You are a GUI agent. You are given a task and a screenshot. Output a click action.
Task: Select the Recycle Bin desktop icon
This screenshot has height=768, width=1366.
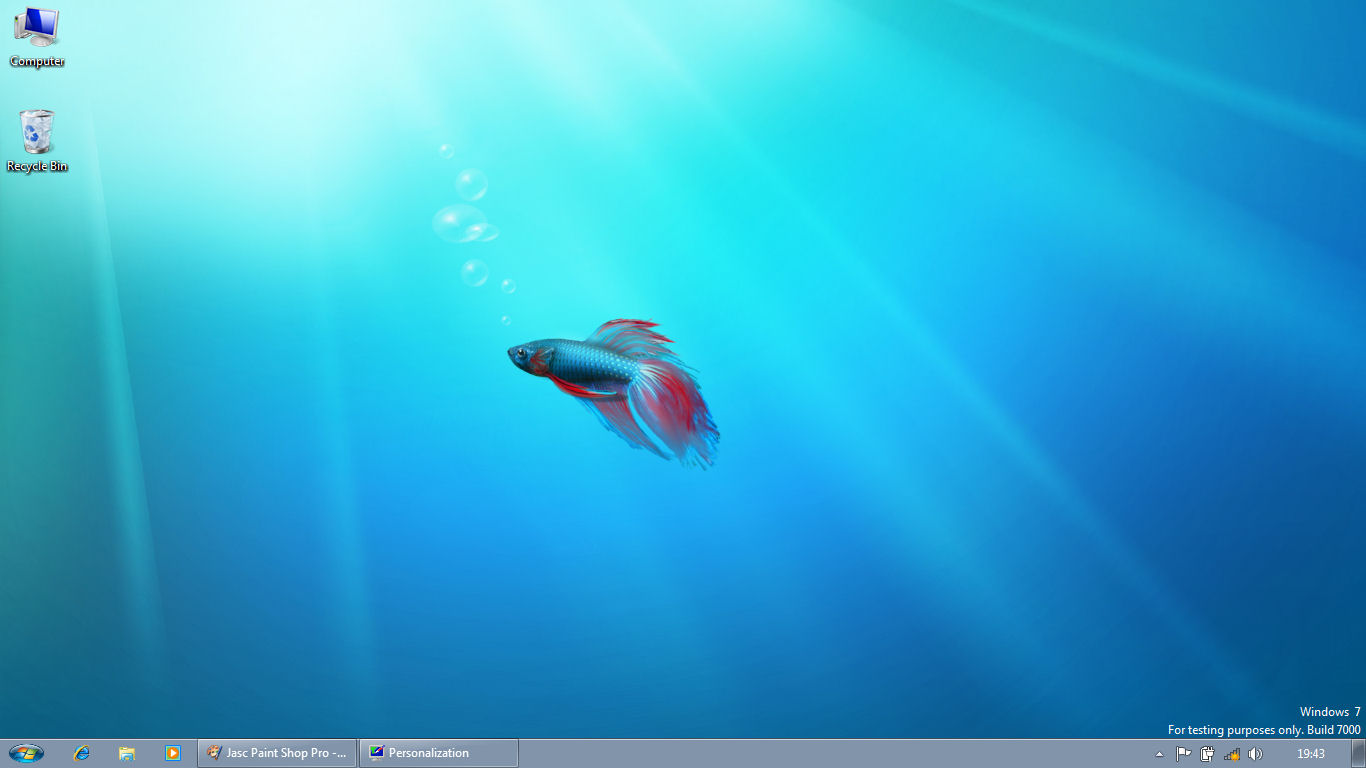[37, 131]
